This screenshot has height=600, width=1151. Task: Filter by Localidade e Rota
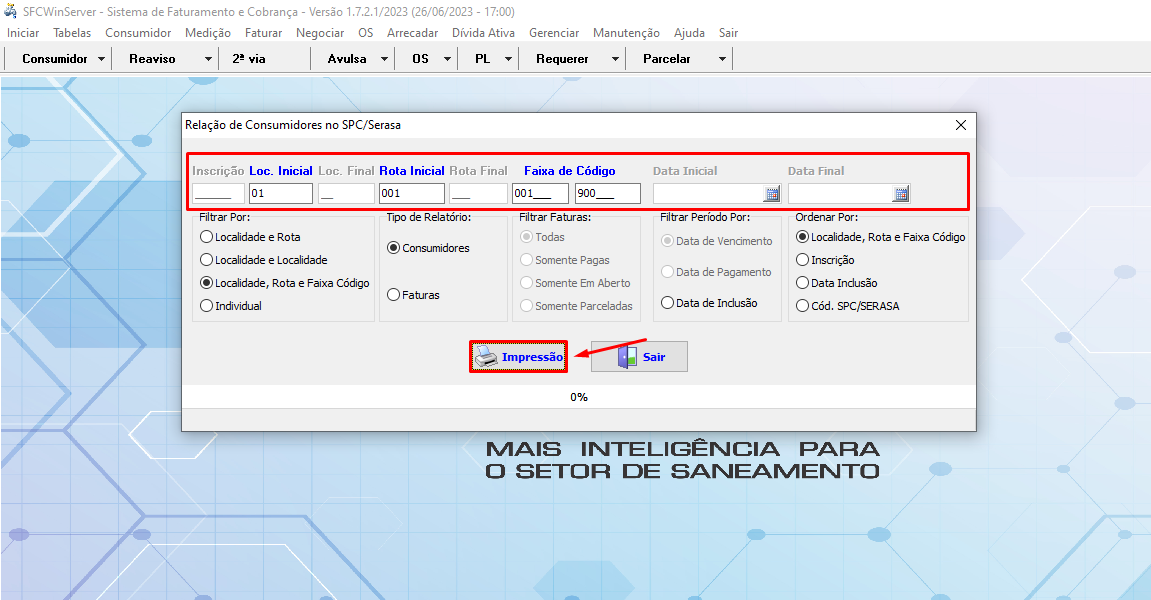tap(207, 237)
